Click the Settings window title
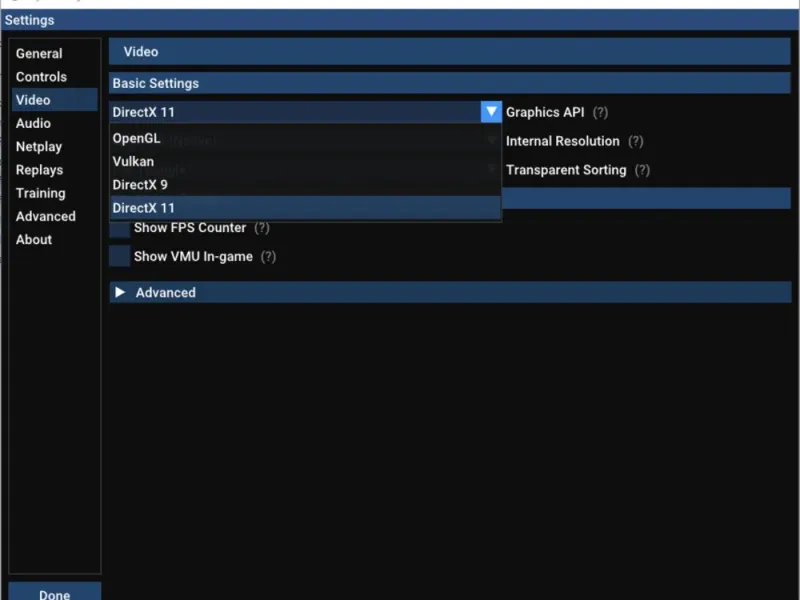 tap(30, 20)
